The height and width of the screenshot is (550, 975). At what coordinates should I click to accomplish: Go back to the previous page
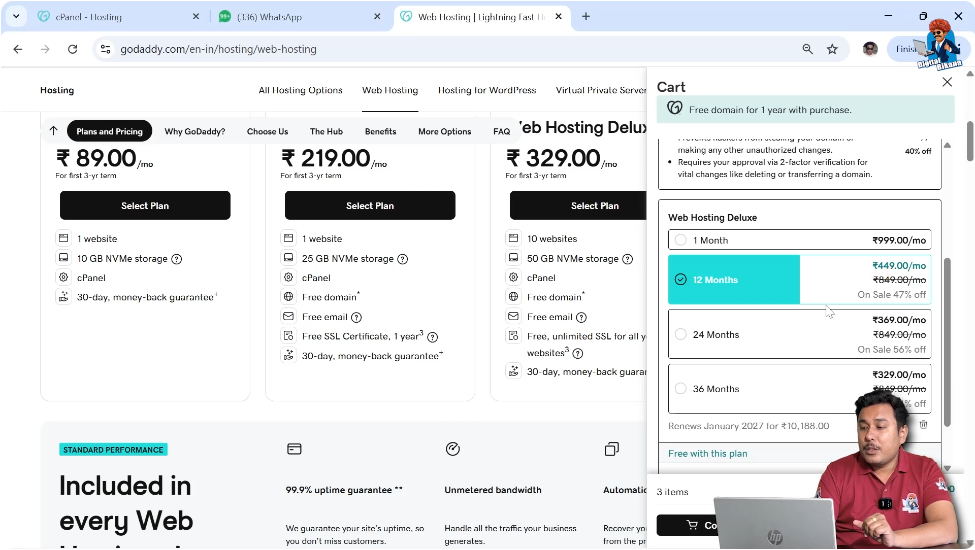tap(17, 49)
